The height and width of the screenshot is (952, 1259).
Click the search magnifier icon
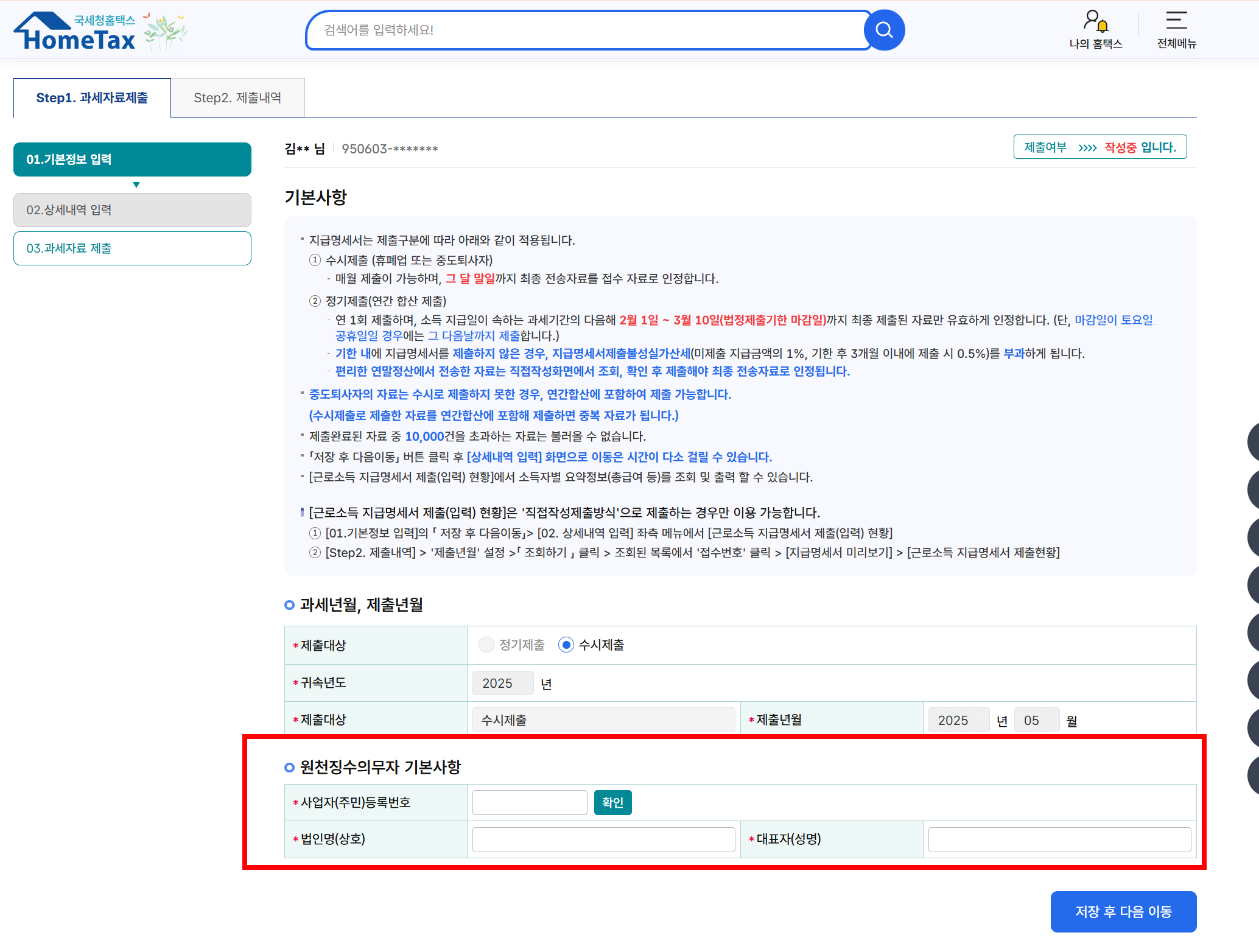[884, 29]
